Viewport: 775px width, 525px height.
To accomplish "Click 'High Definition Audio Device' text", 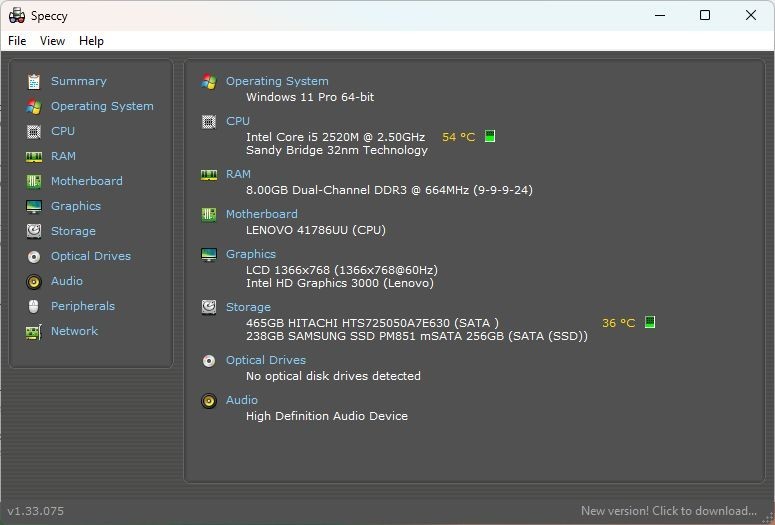I will (327, 416).
